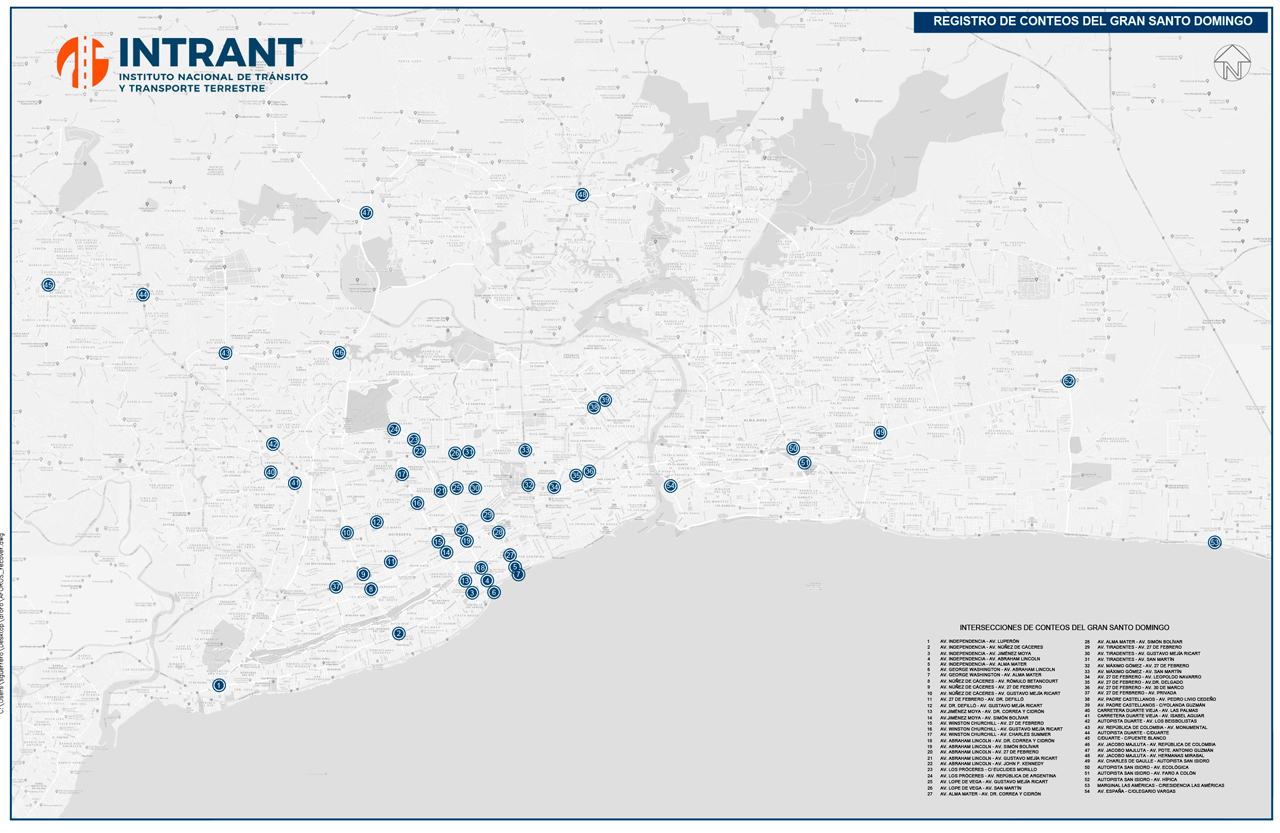Viewport: 1280px width, 833px height.
Task: Click marker 17 on the map
Action: click(x=402, y=474)
